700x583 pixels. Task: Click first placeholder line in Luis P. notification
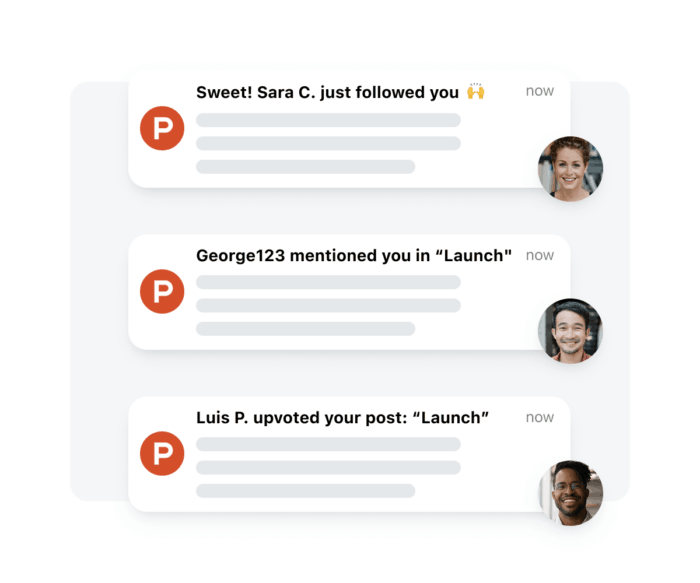pyautogui.click(x=328, y=444)
